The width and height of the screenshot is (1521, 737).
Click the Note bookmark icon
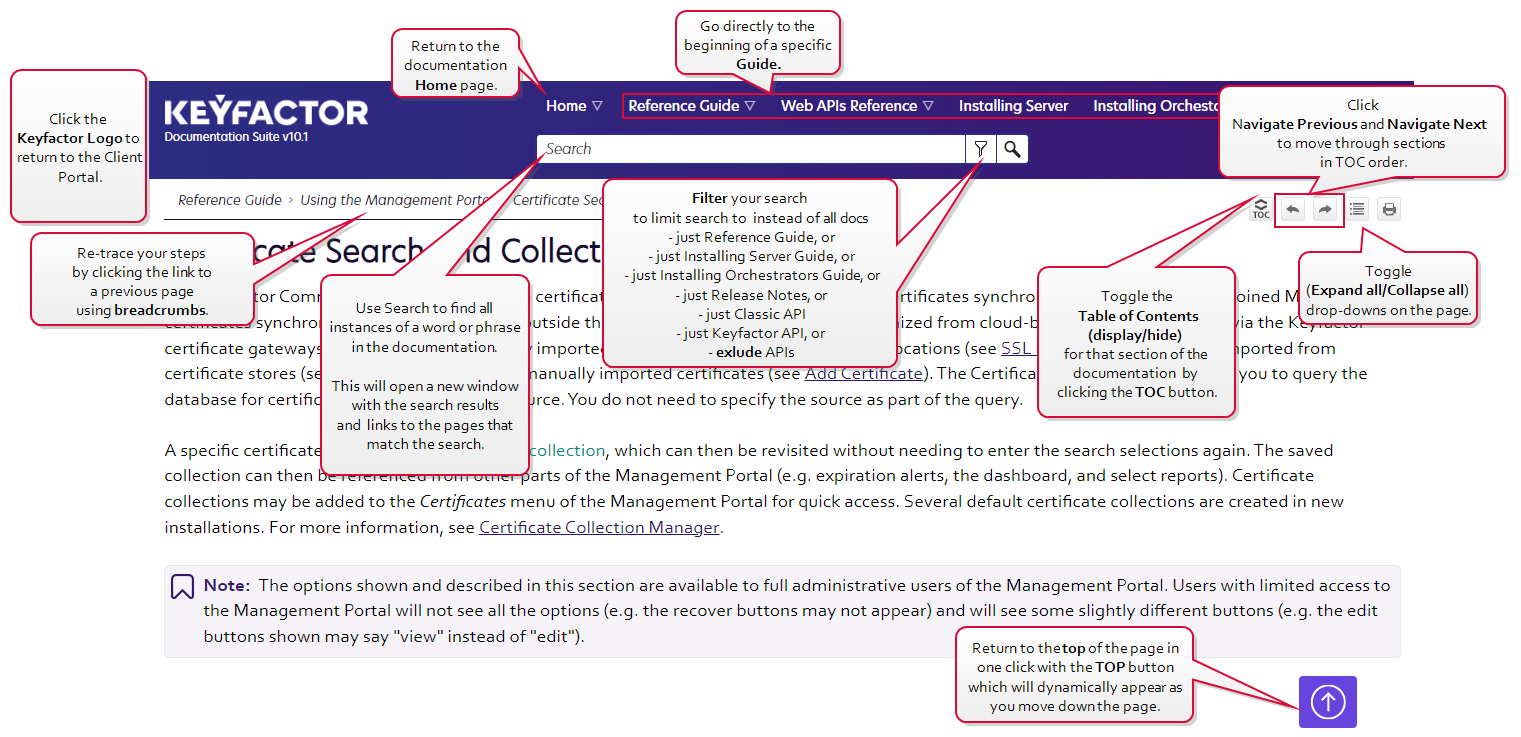[182, 587]
